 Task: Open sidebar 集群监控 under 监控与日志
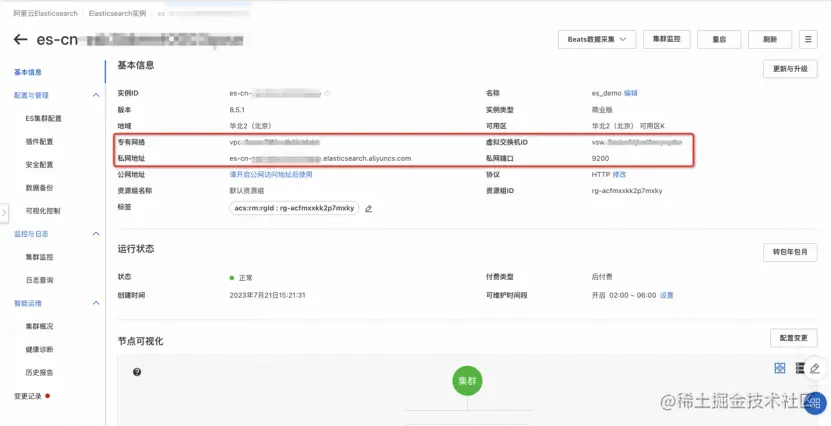pyautogui.click(x=39, y=257)
